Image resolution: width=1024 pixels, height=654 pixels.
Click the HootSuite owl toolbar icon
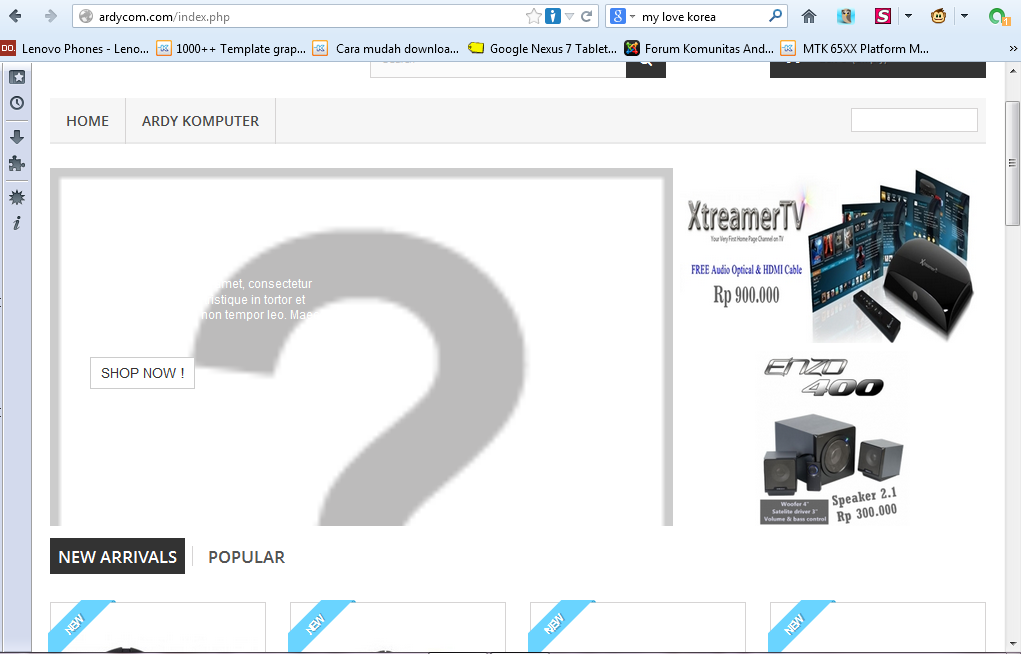[x=845, y=16]
